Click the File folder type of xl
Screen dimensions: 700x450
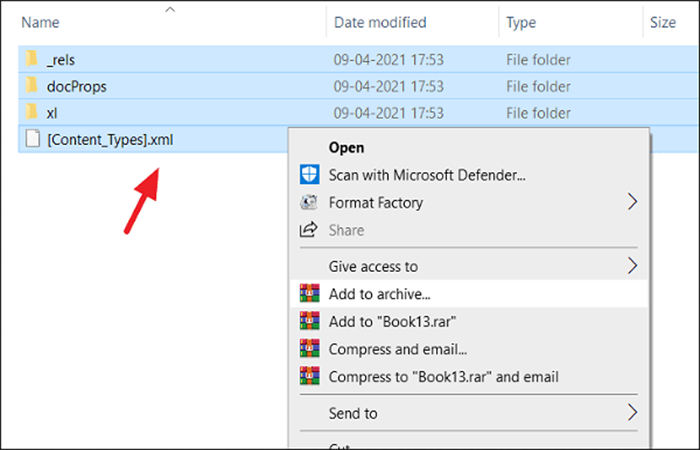pos(538,113)
